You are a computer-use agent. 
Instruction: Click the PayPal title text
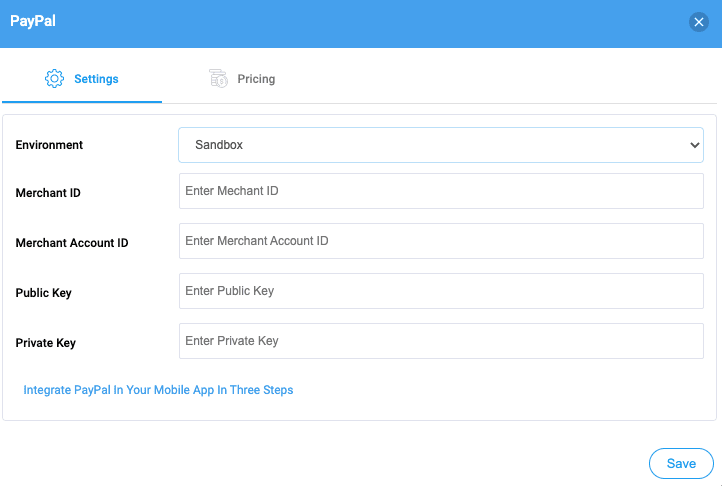point(33,21)
